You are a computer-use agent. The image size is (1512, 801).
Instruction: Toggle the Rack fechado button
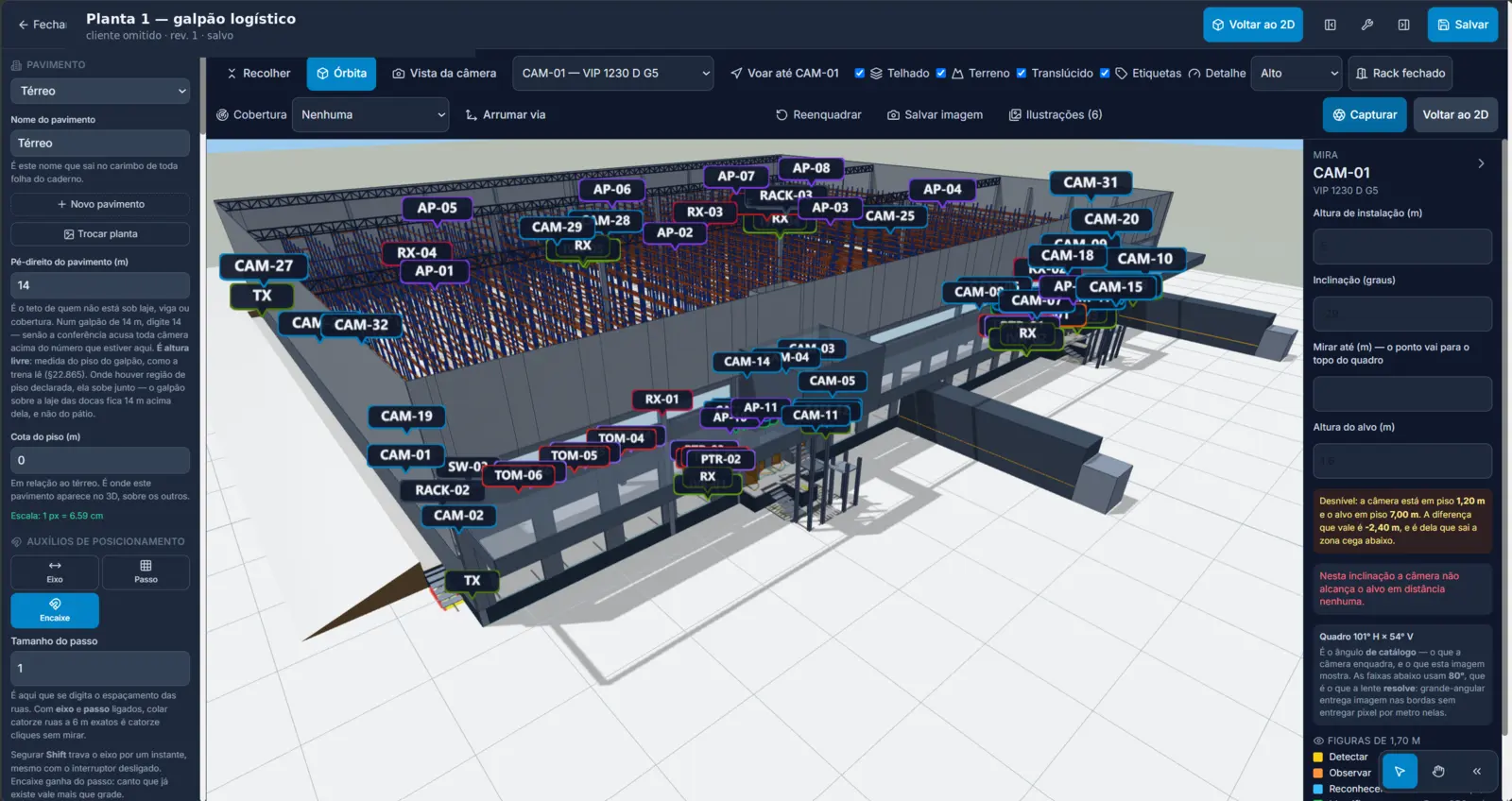pos(1400,73)
